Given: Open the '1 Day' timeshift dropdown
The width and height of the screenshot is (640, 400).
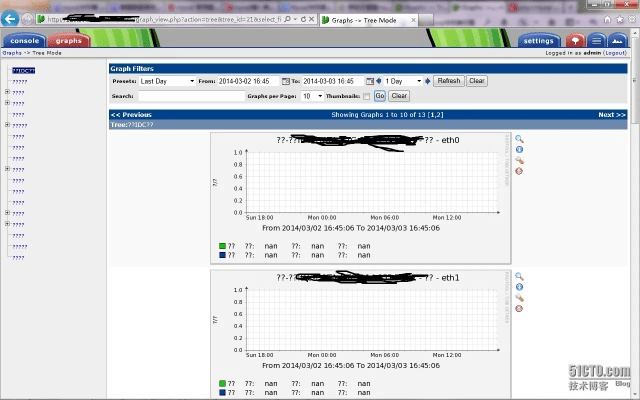Looking at the screenshot, I should [403, 81].
